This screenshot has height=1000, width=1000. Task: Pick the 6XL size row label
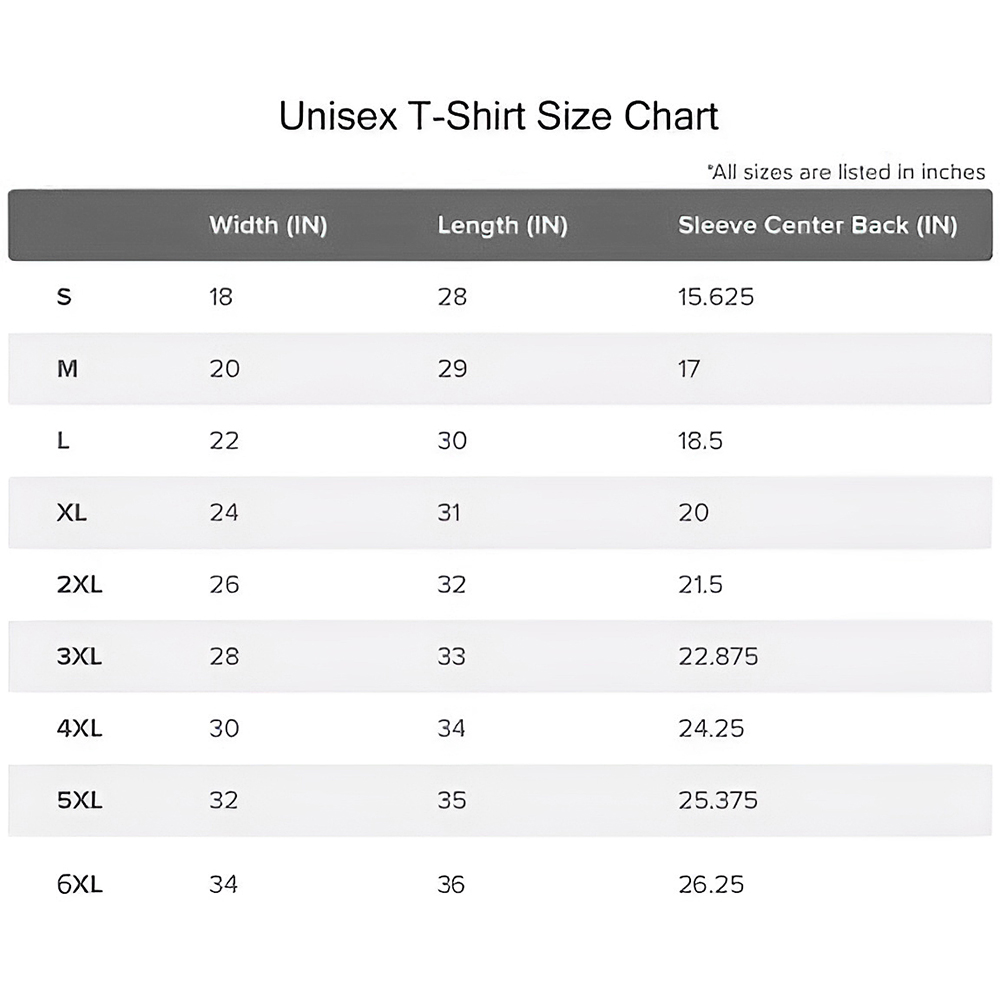[80, 885]
